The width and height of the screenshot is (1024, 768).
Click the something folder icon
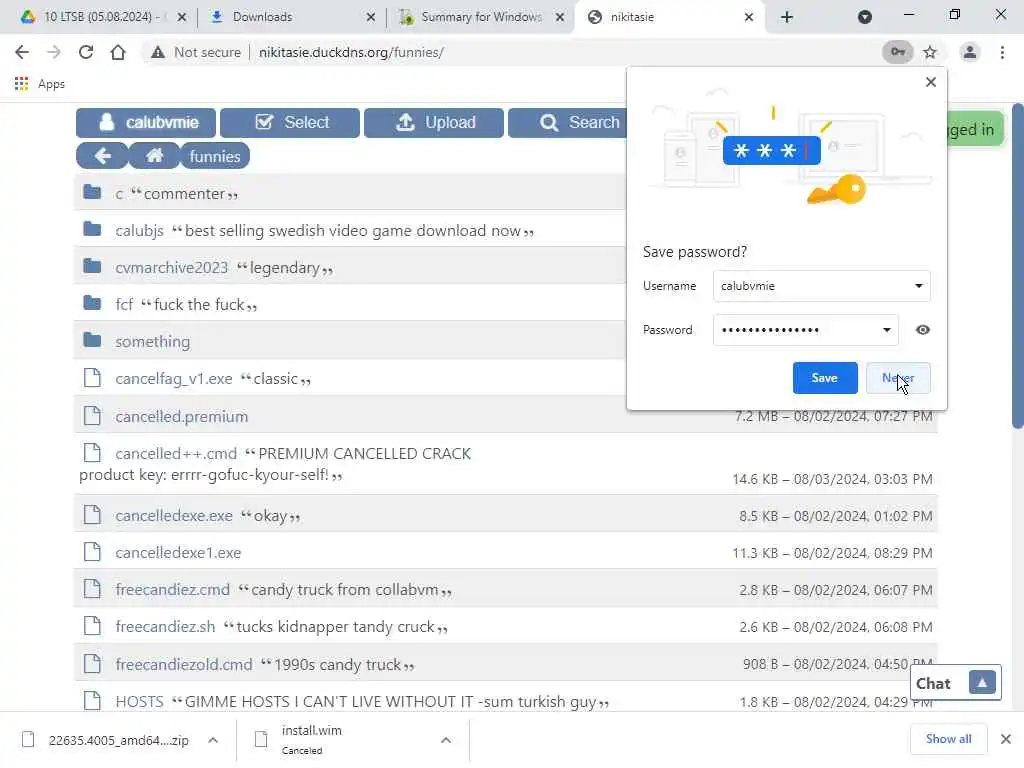[x=92, y=340]
